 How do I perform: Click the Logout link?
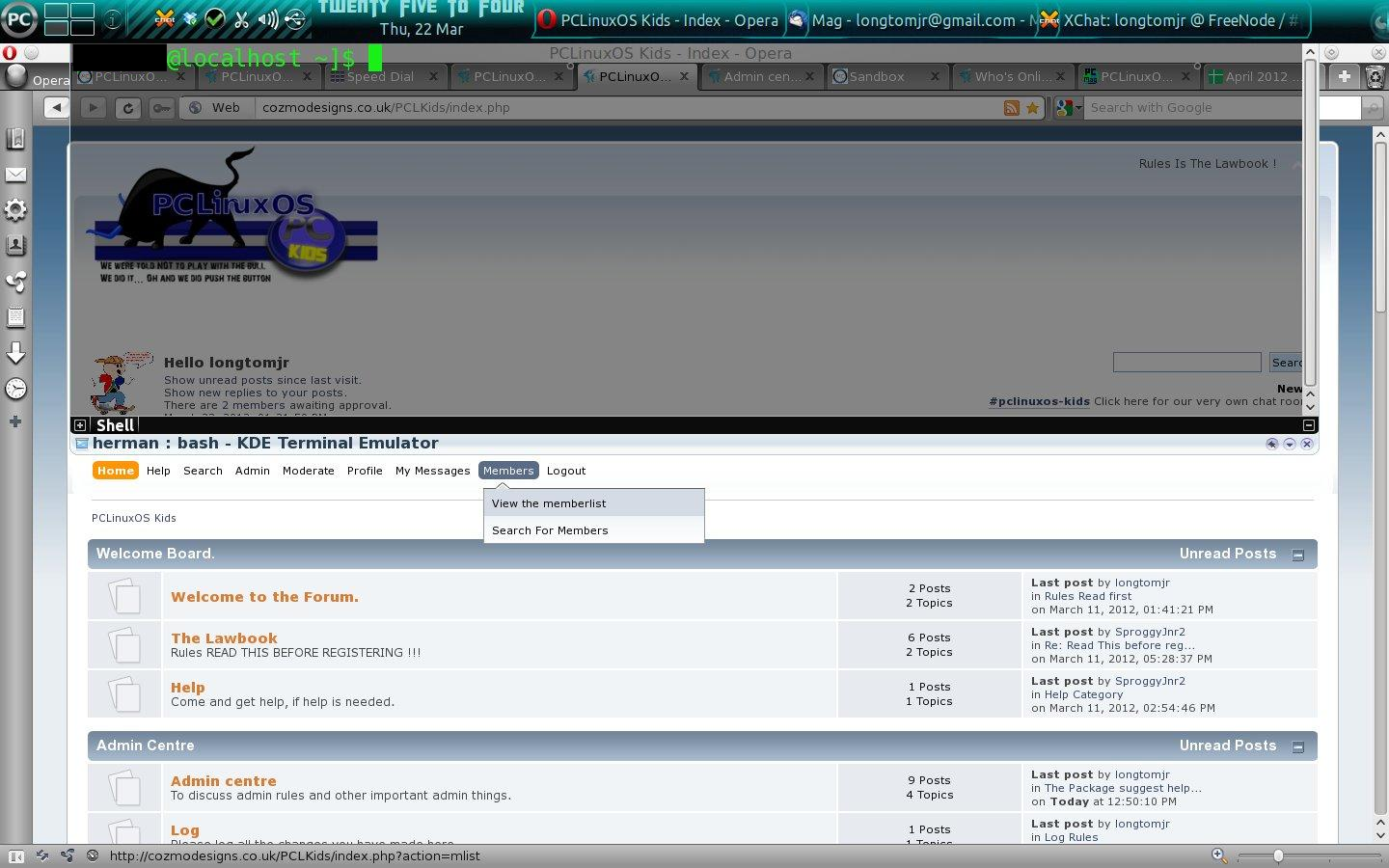click(566, 471)
